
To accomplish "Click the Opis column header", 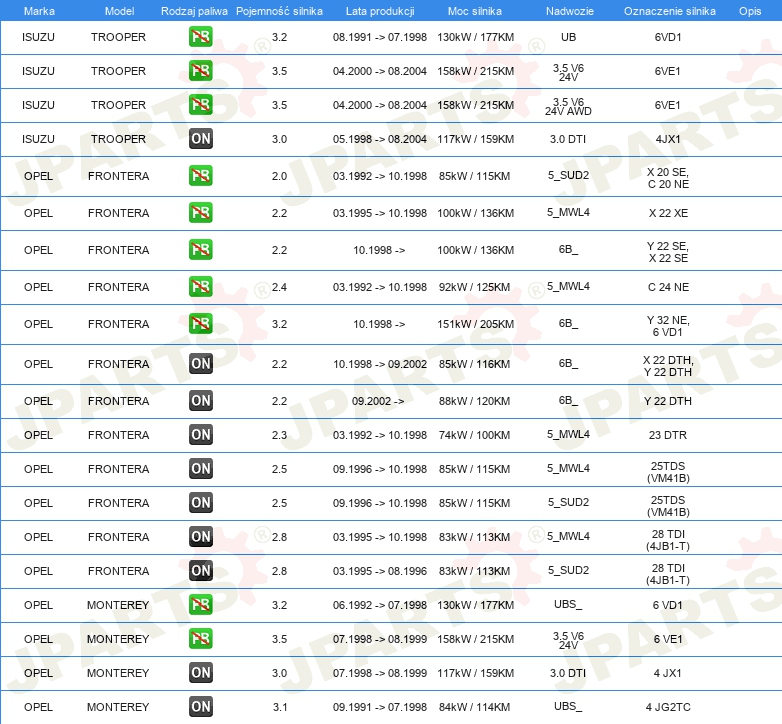I will [x=750, y=11].
